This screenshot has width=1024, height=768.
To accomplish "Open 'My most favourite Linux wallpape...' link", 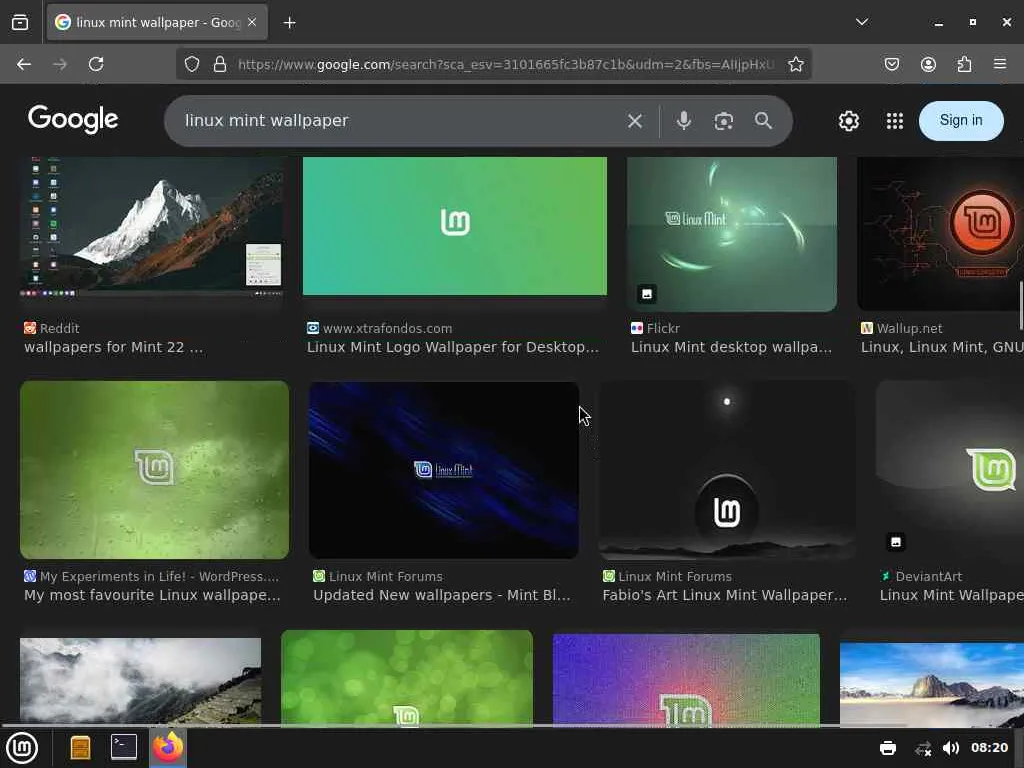I will pos(152,596).
